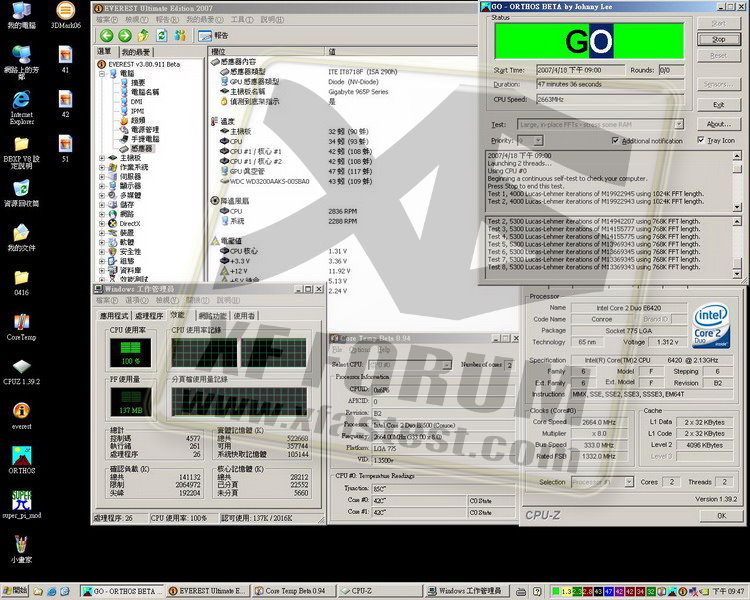Viewport: 750px width, 600px height.
Task: Select the DMI item in EVEREST tree
Action: [x=136, y=101]
